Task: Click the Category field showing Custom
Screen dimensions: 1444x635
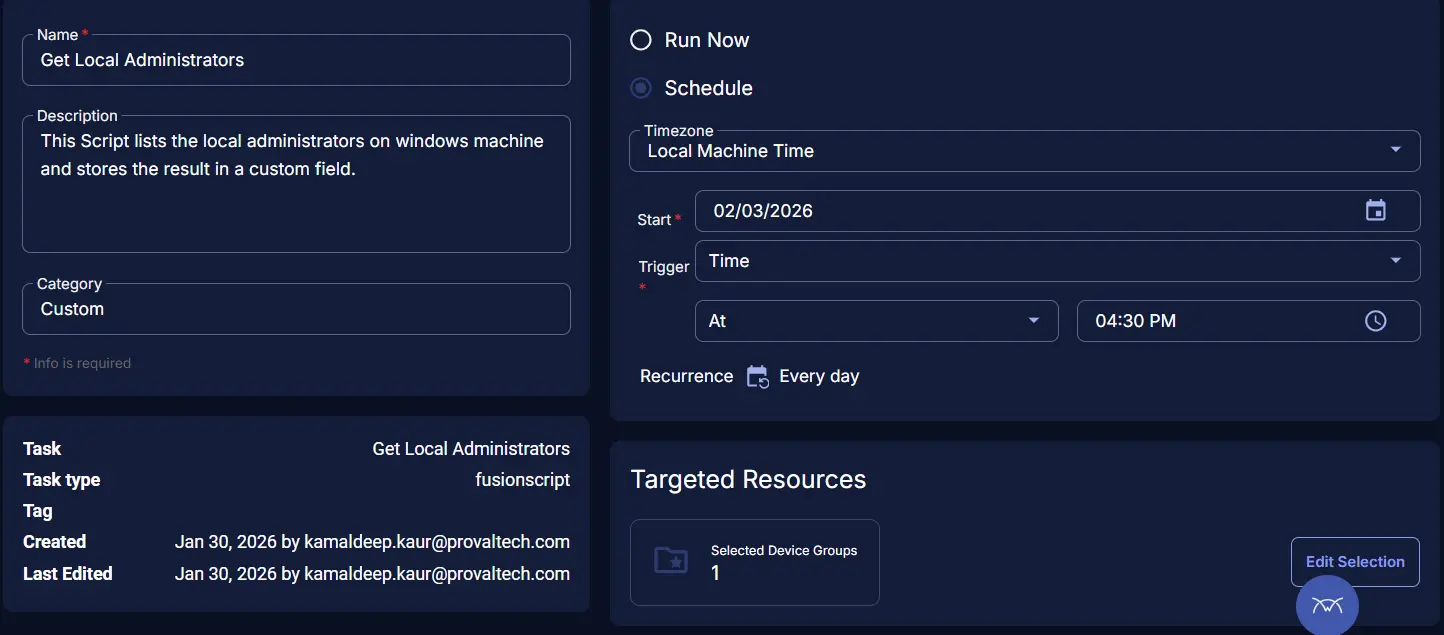Action: [296, 309]
